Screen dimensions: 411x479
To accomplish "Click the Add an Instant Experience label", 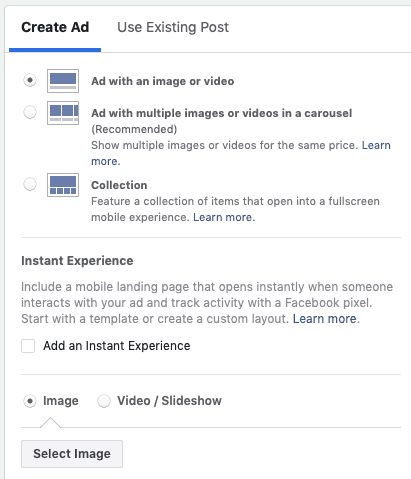I will pyautogui.click(x=117, y=346).
